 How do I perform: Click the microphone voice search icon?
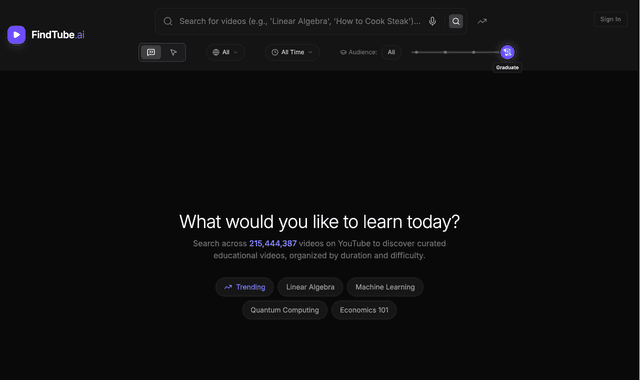coord(432,21)
